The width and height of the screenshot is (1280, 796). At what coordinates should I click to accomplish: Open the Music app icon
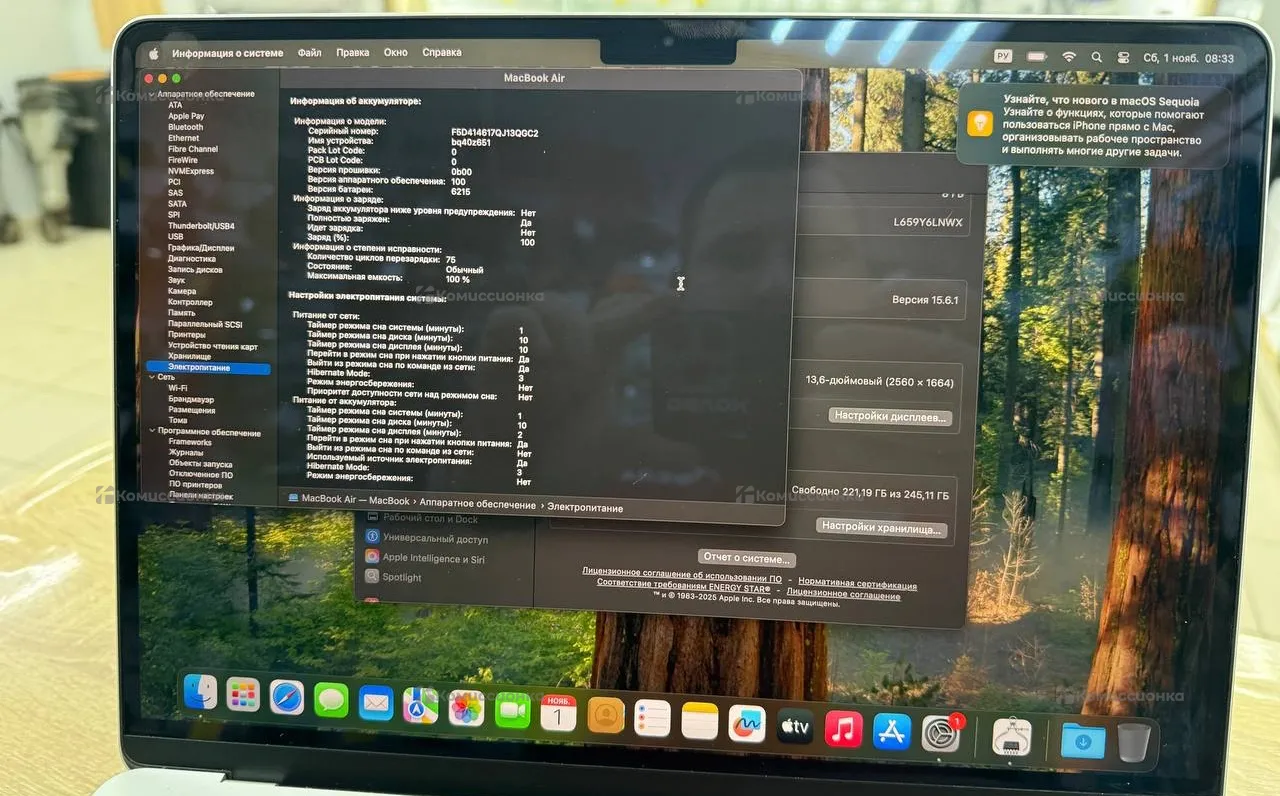click(x=843, y=729)
